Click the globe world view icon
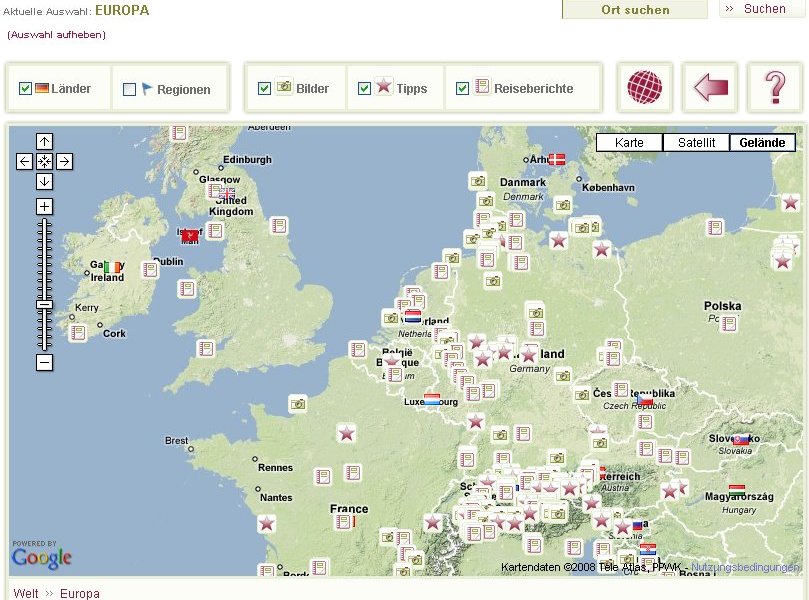 (644, 88)
